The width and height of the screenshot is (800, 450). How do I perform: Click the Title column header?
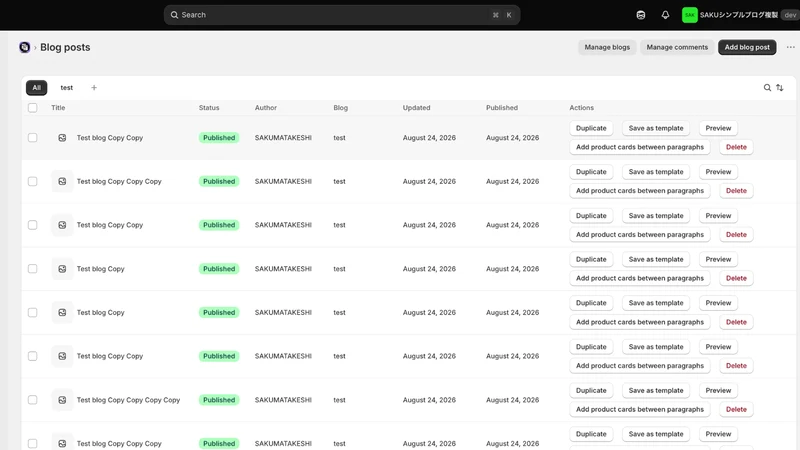click(58, 108)
